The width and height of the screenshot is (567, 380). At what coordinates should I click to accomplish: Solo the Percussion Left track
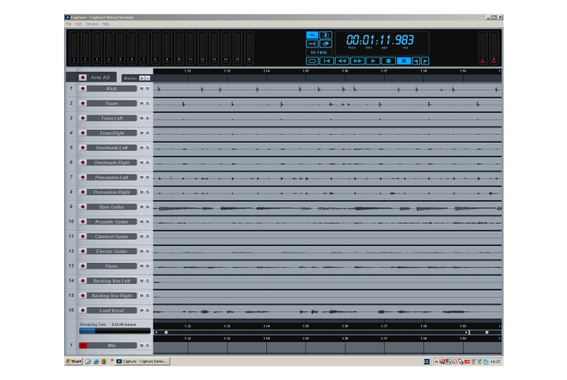(x=147, y=177)
